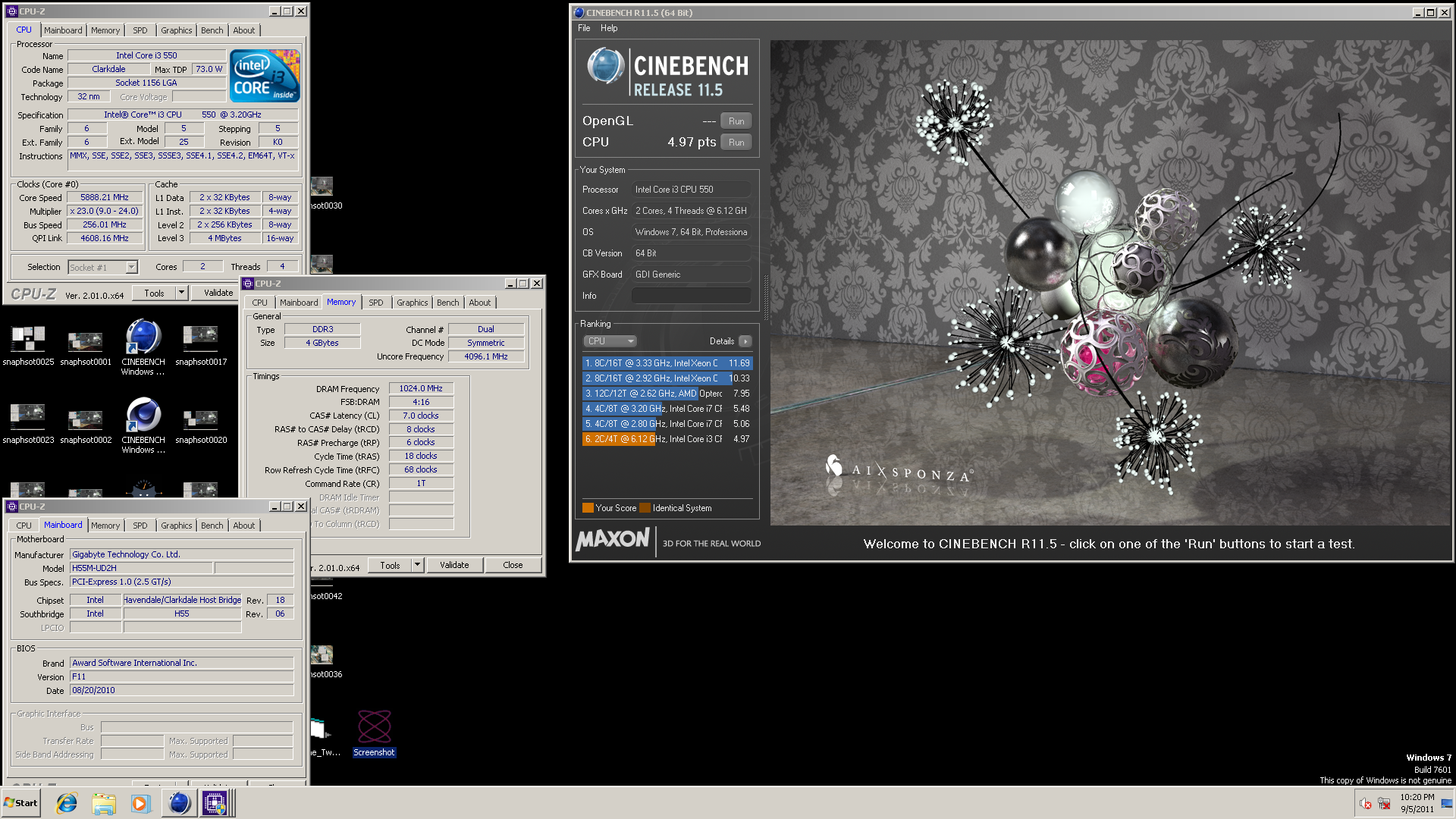Click the MAXON logo

coord(613,540)
